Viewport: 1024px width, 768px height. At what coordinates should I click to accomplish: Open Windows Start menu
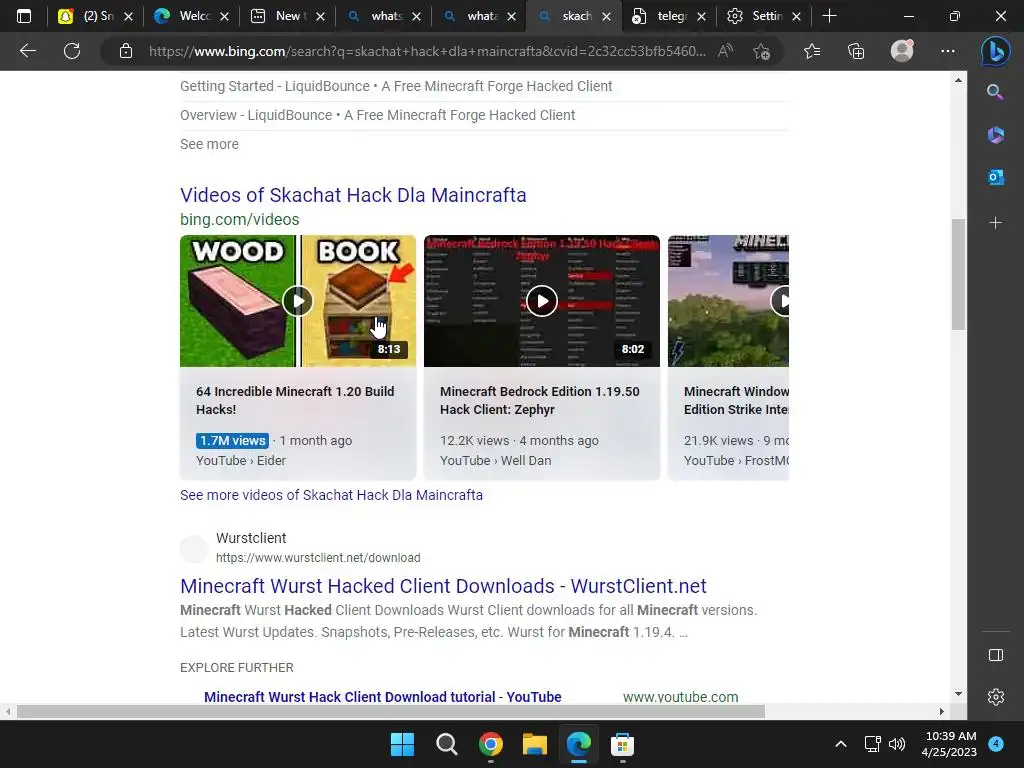click(402, 744)
